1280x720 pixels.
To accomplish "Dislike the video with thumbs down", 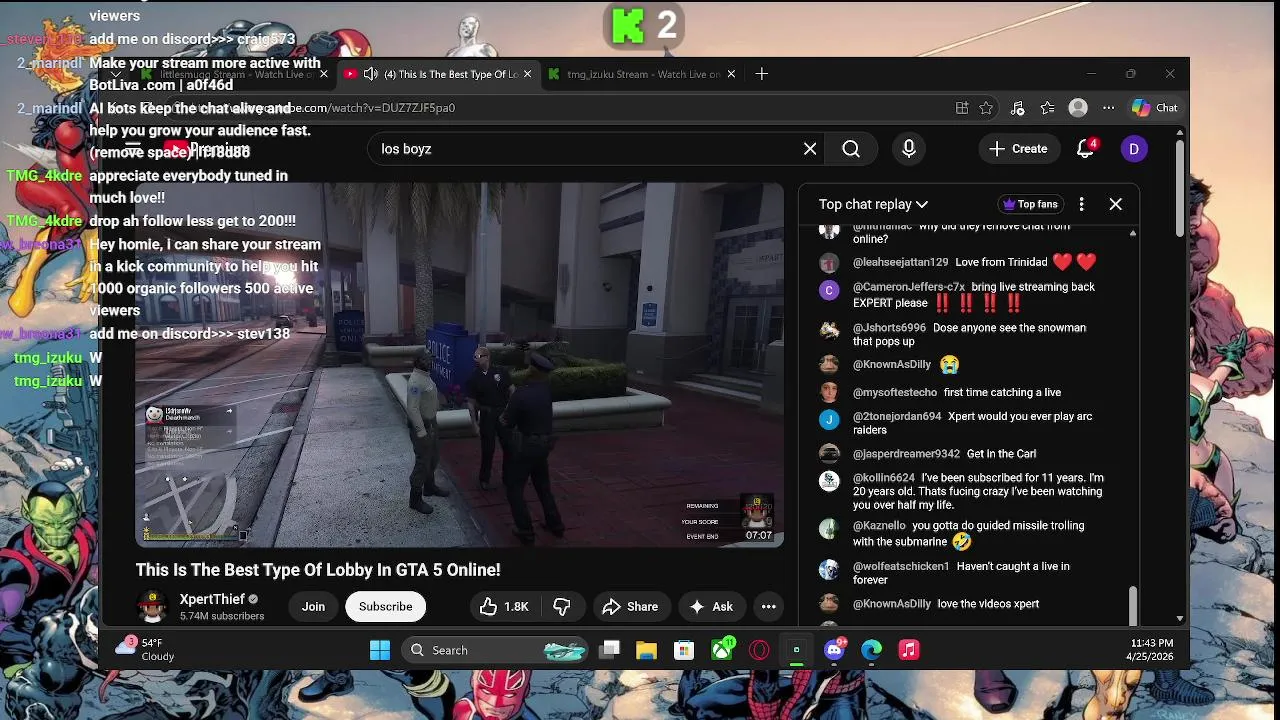I will pyautogui.click(x=562, y=607).
